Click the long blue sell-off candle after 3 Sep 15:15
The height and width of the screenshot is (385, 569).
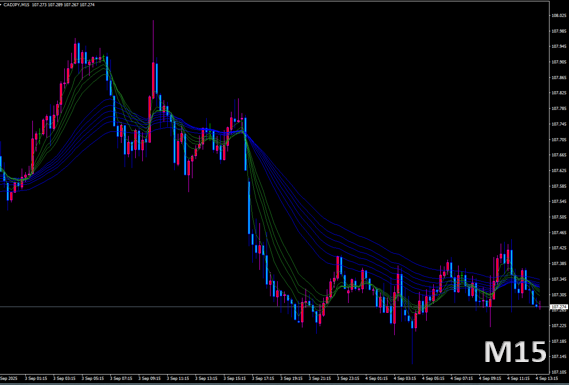[x=249, y=208]
